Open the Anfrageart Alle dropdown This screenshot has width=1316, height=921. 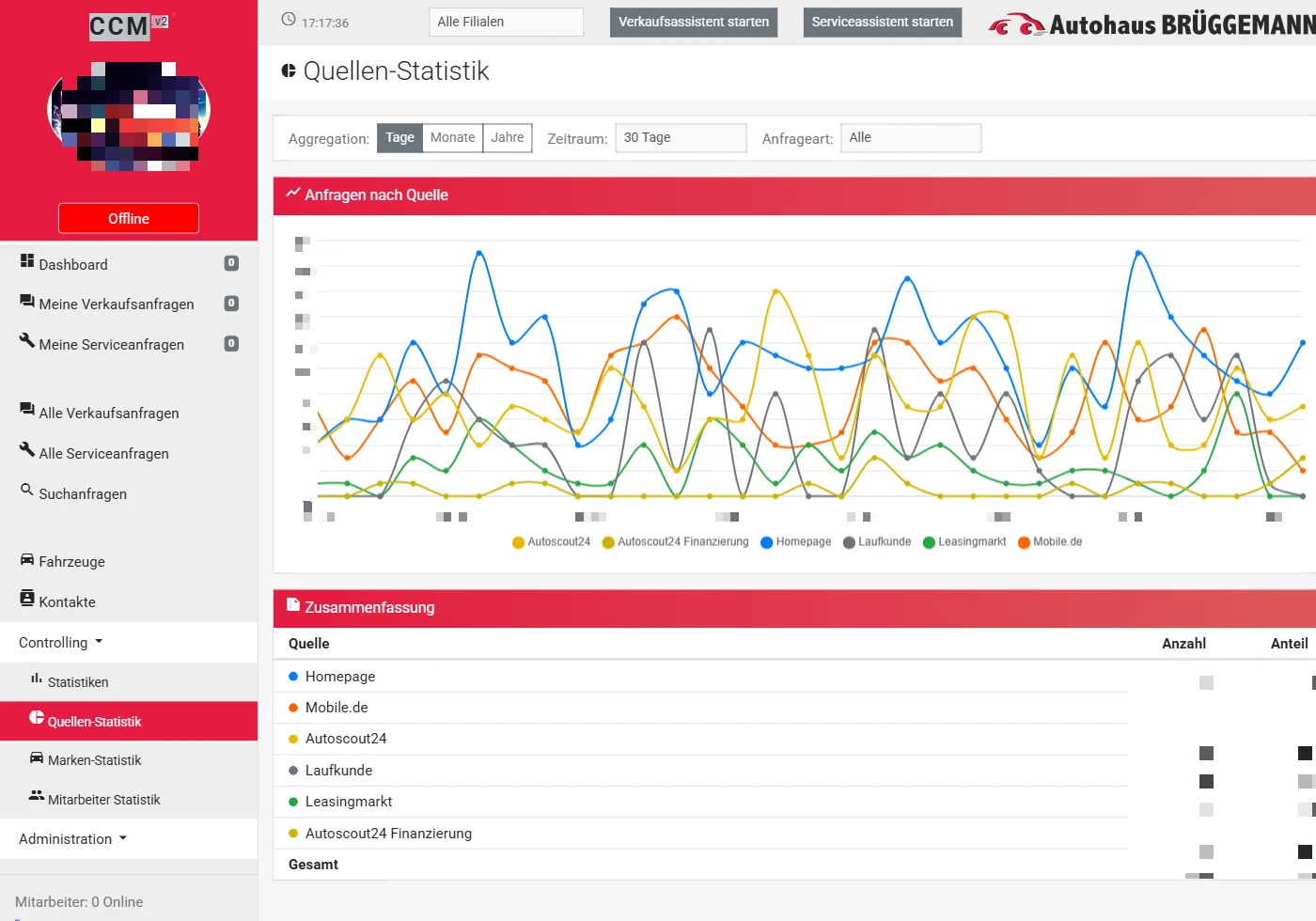pos(911,138)
